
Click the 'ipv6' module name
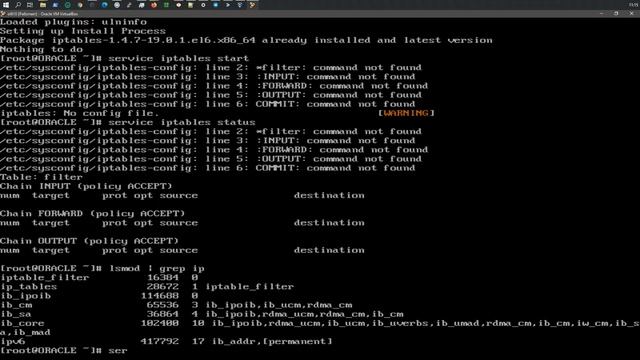coord(13,342)
